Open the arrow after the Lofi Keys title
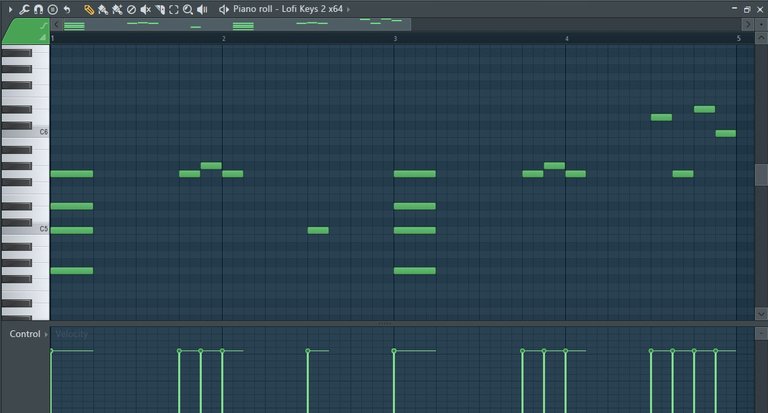 pyautogui.click(x=349, y=9)
